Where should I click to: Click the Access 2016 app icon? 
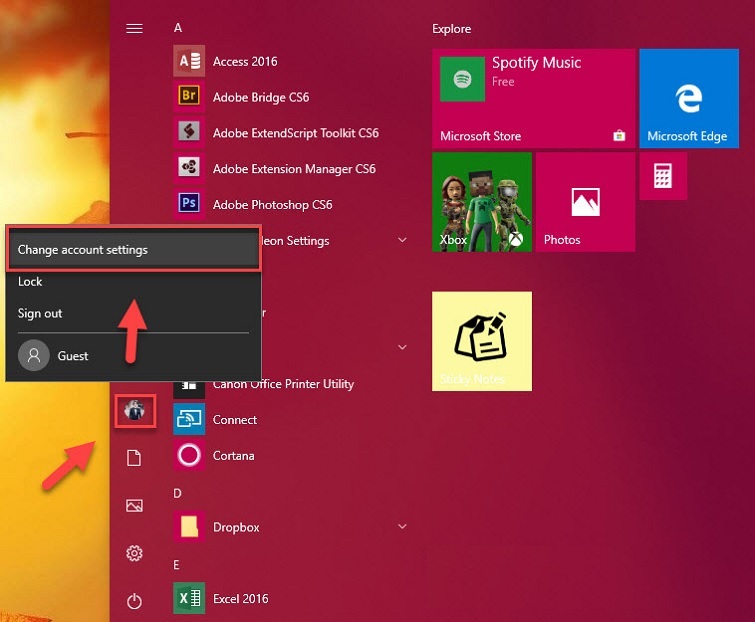[x=189, y=61]
